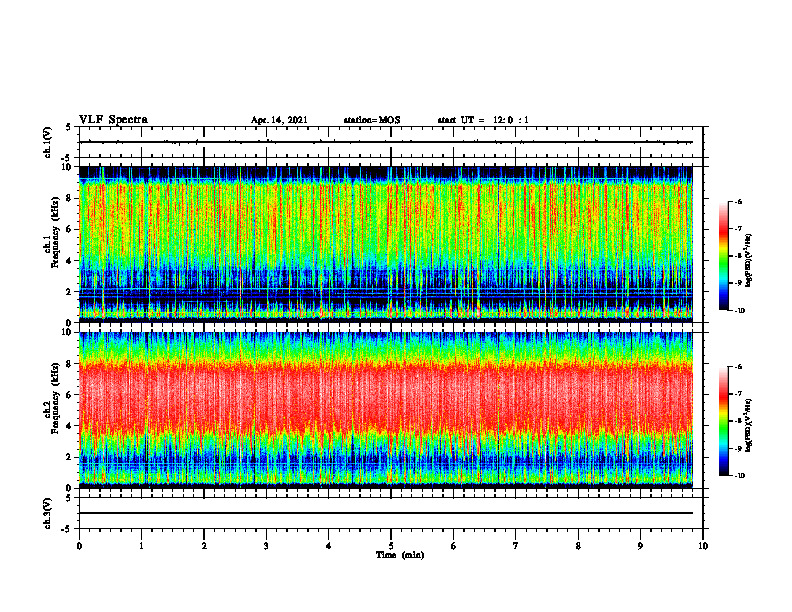Click time axis tick label '3'
Image resolution: width=792 pixels, height=612 pixels.
(x=266, y=546)
